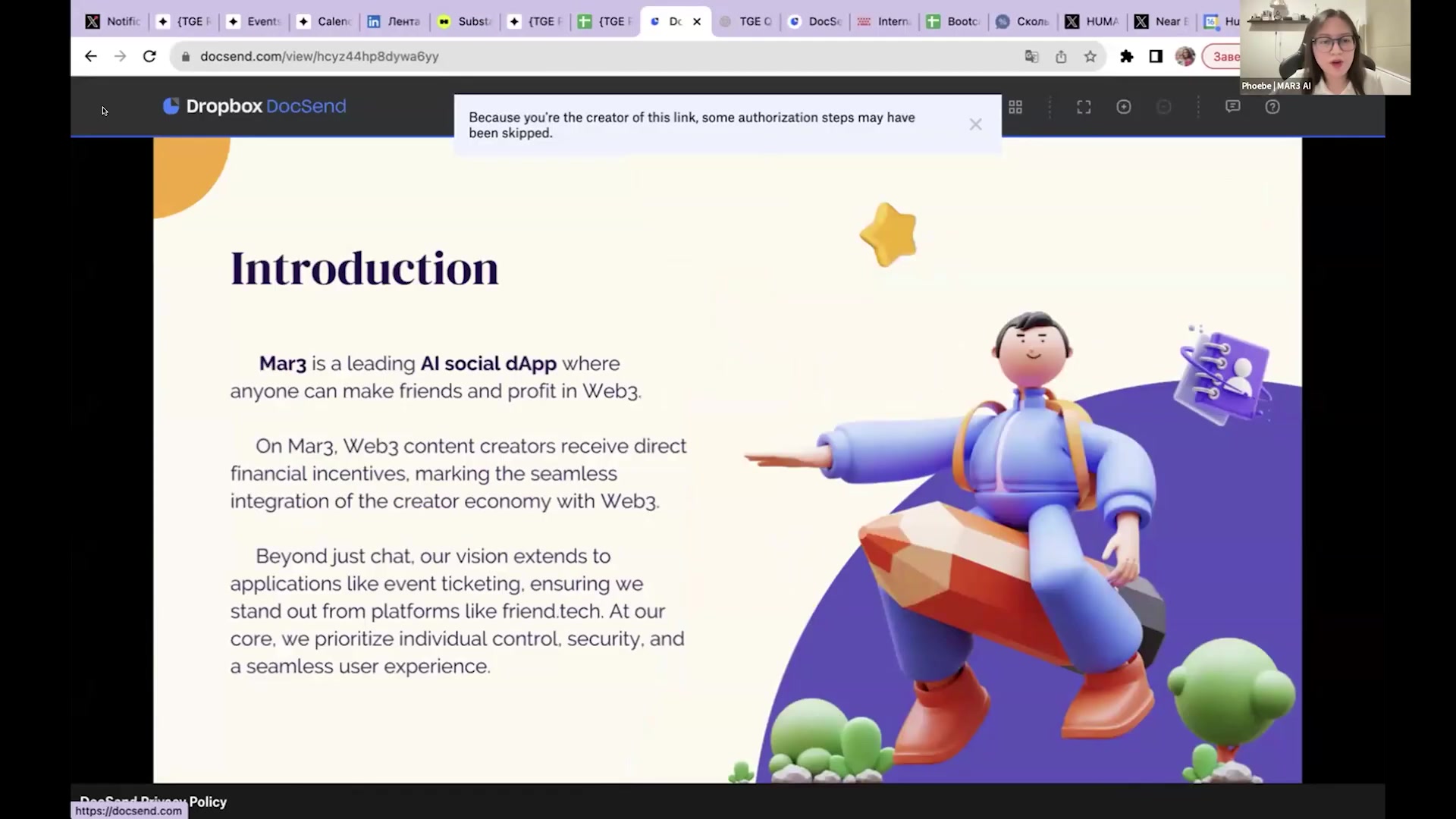1456x819 pixels.
Task: Click the bold 'Mar3' word in slide
Action: [x=282, y=364]
